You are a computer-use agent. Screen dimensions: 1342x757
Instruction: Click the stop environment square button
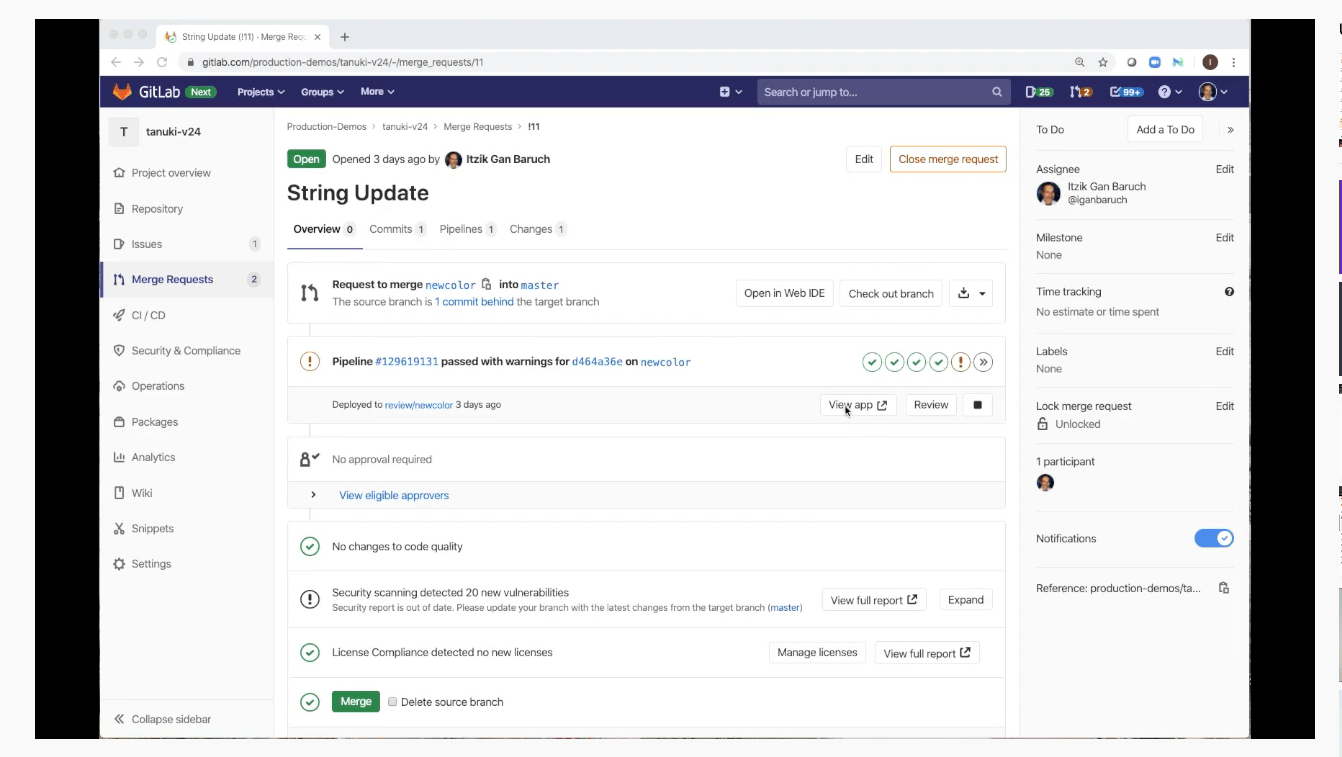[x=977, y=405]
